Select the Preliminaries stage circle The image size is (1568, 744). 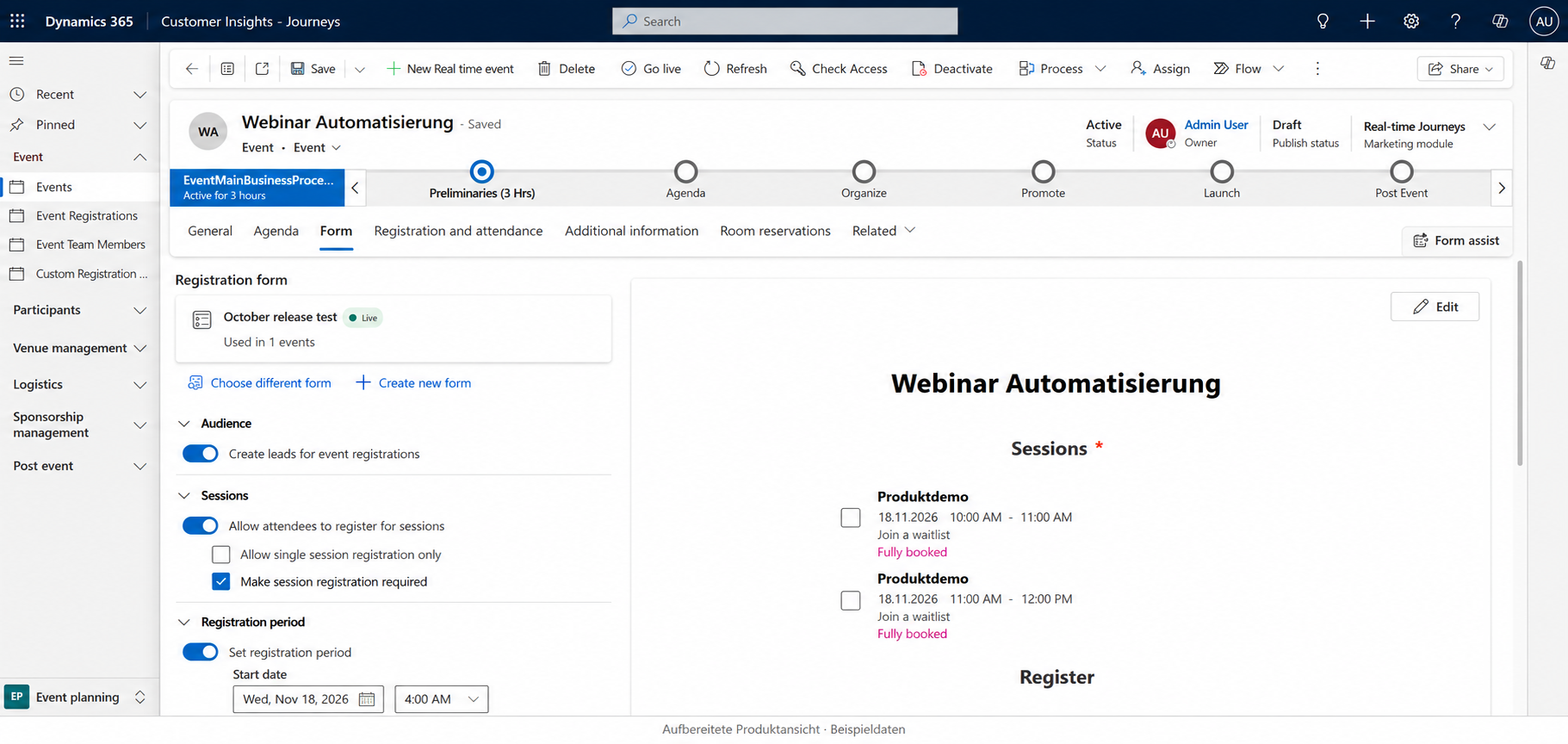click(482, 171)
